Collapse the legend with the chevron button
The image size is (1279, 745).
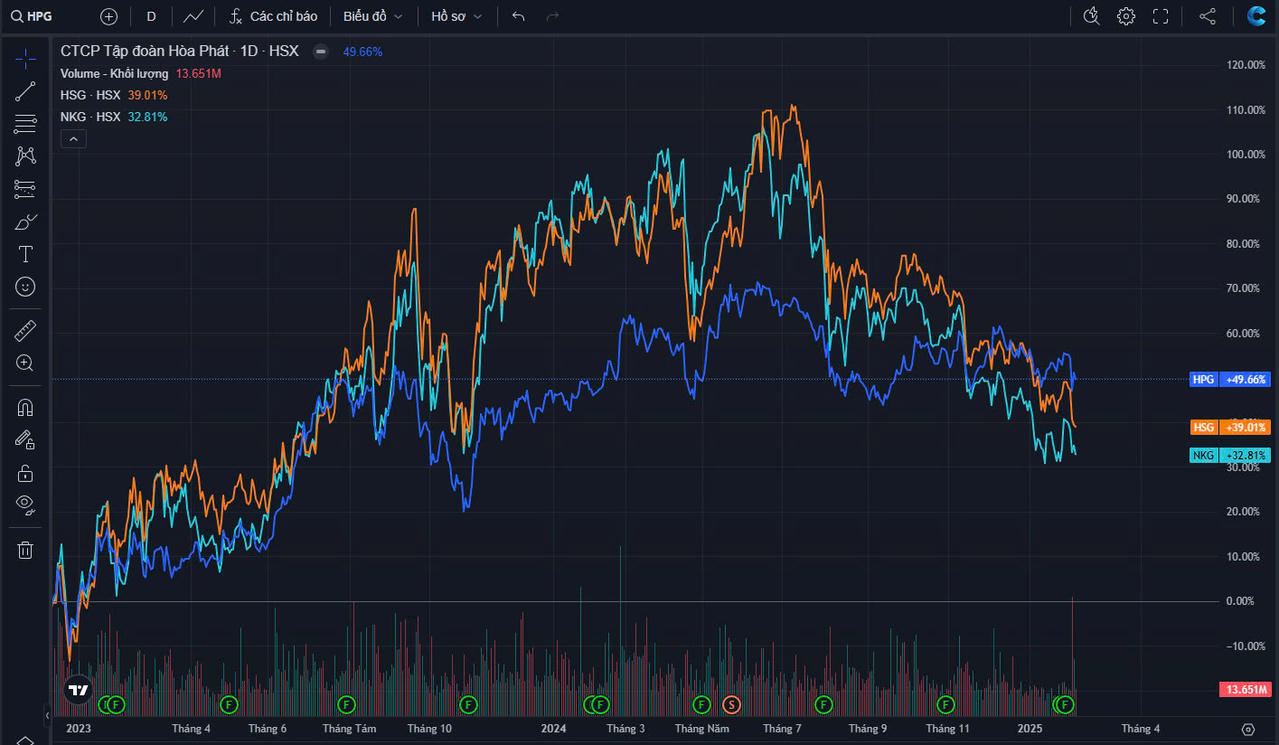click(74, 139)
